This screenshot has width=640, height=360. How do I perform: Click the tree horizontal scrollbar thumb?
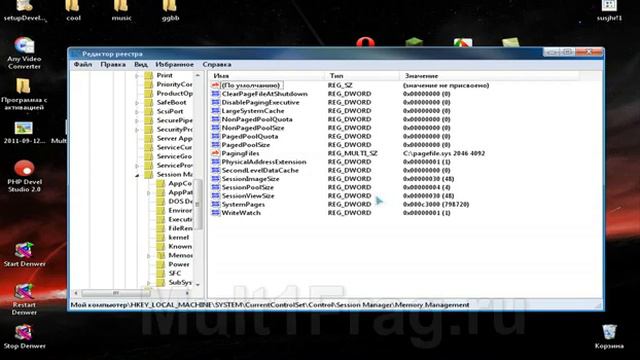pos(116,293)
